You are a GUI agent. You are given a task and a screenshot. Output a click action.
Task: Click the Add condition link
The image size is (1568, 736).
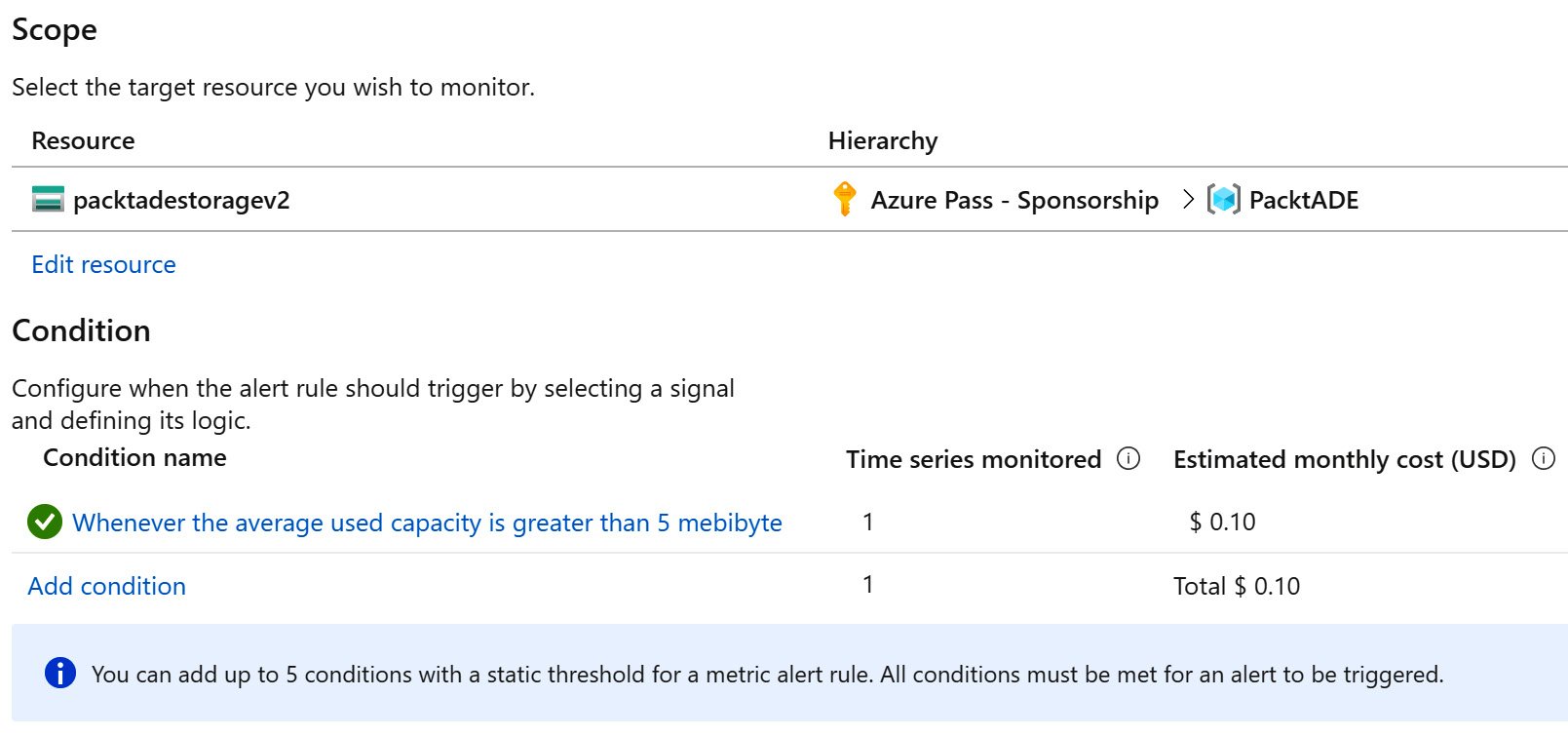[x=106, y=586]
